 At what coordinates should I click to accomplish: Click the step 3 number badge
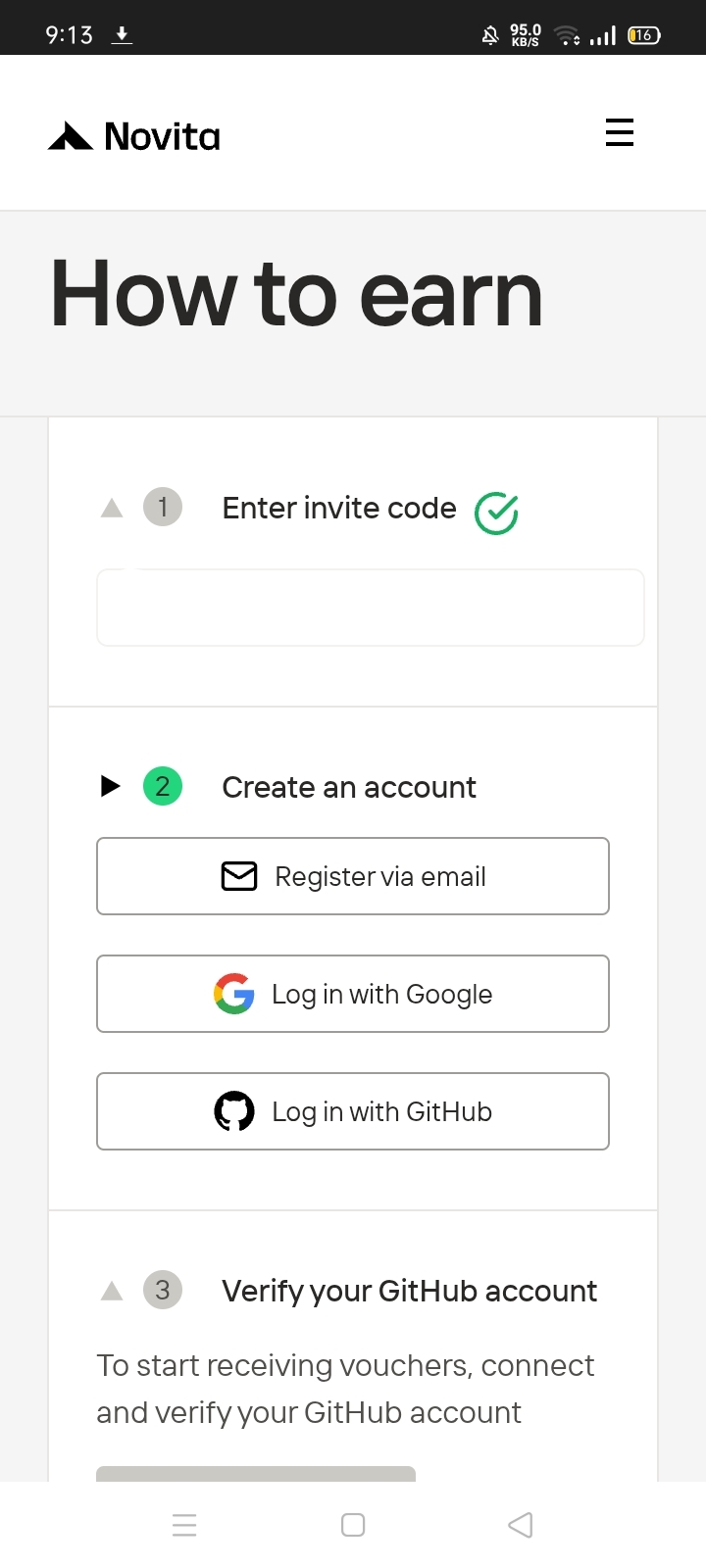(163, 1290)
